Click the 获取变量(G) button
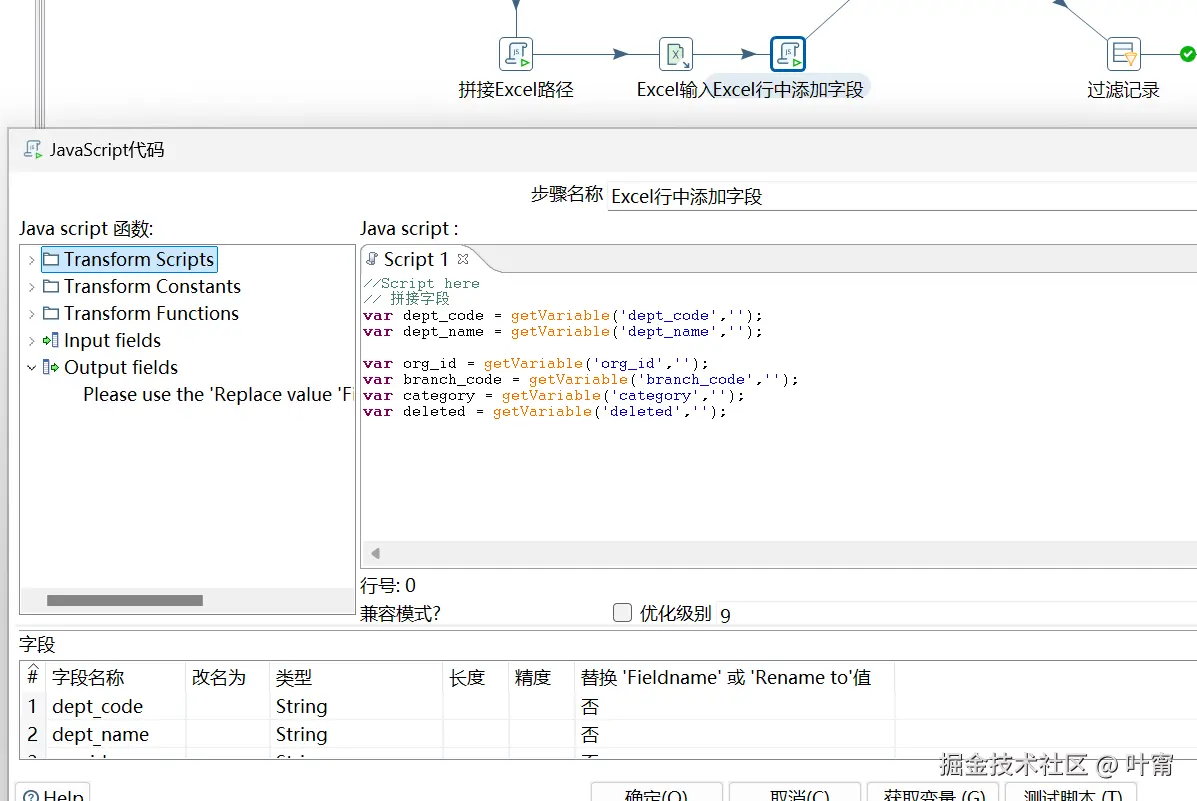 933,793
